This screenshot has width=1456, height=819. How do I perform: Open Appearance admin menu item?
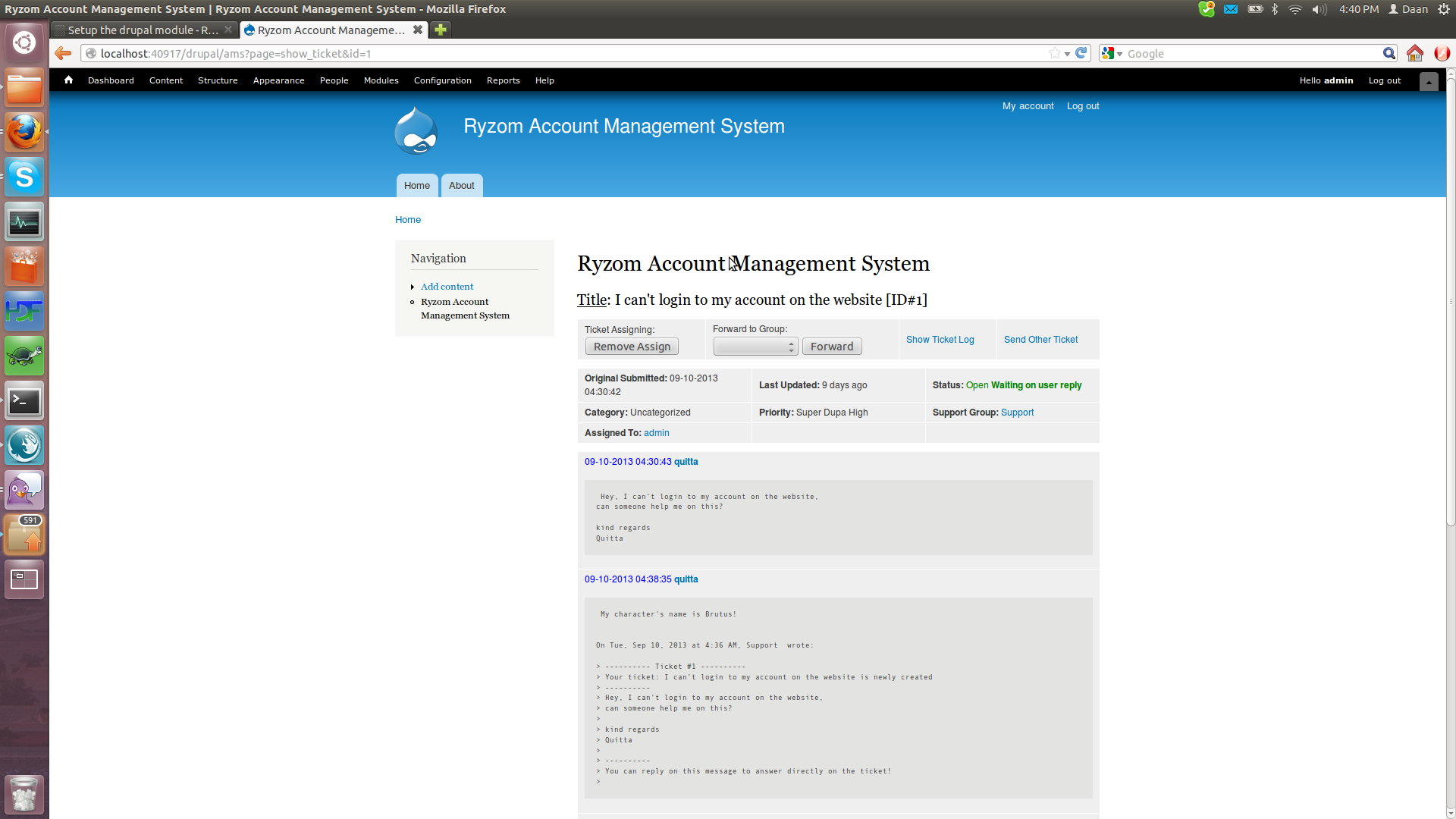click(x=278, y=80)
